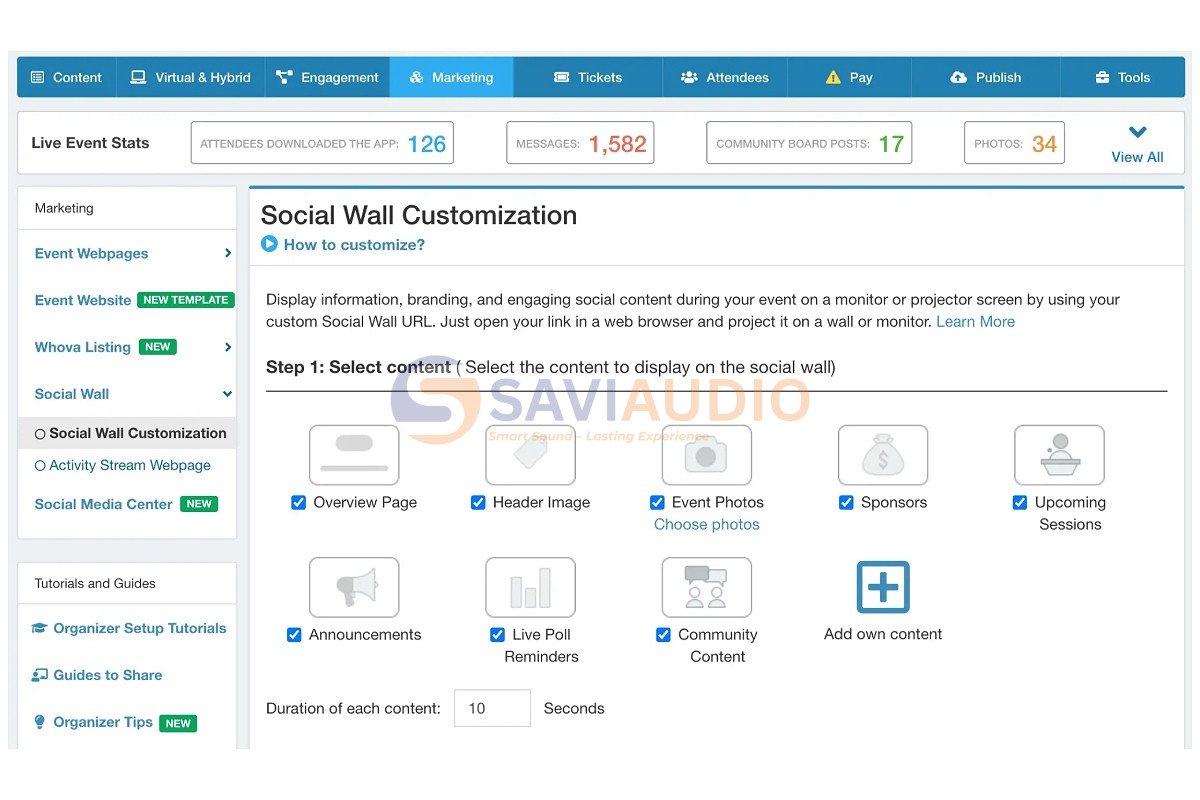Click the Live Poll bar chart icon
Viewport: 1200px width, 800px height.
click(x=530, y=587)
